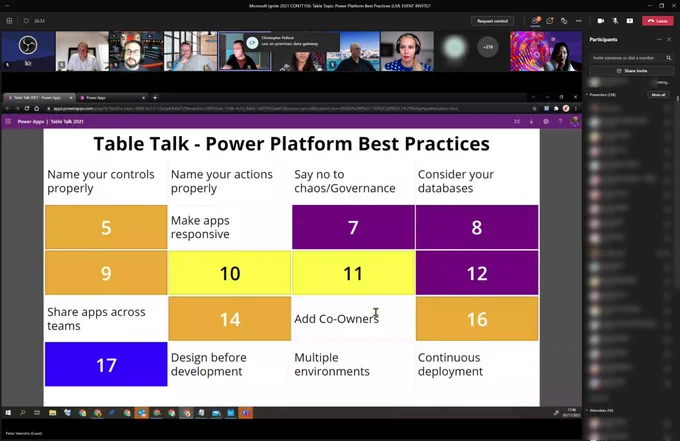Viewport: 680px width, 441px height.
Task: Click the red Leave button
Action: (658, 21)
